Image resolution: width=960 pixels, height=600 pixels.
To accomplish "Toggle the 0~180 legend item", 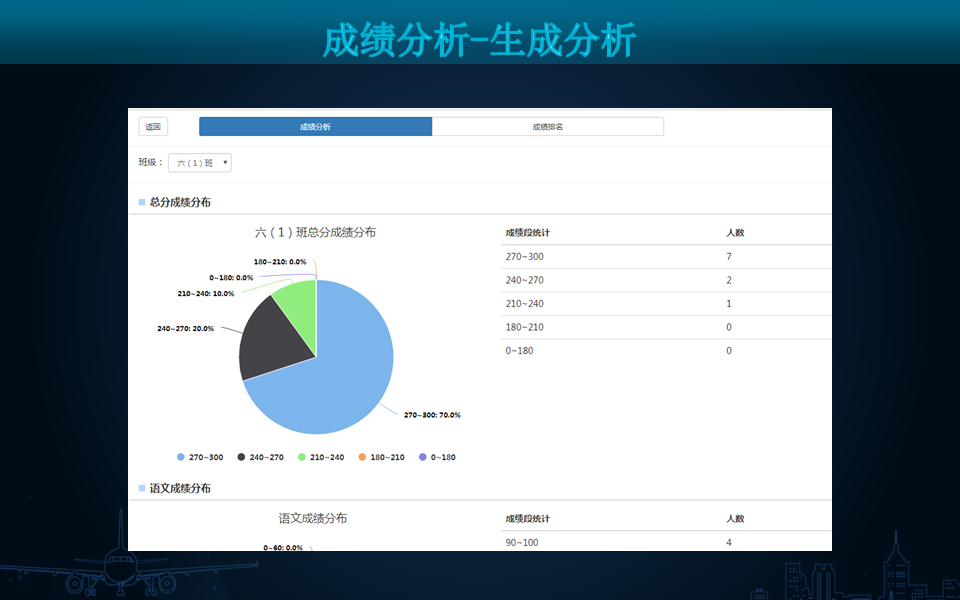I will tap(437, 457).
